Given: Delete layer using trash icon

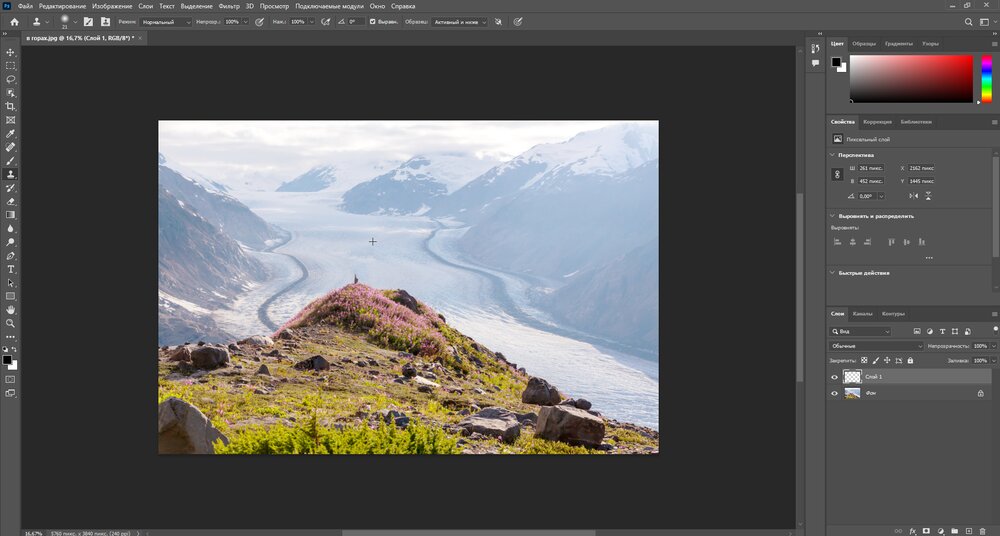Looking at the screenshot, I should pyautogui.click(x=982, y=530).
